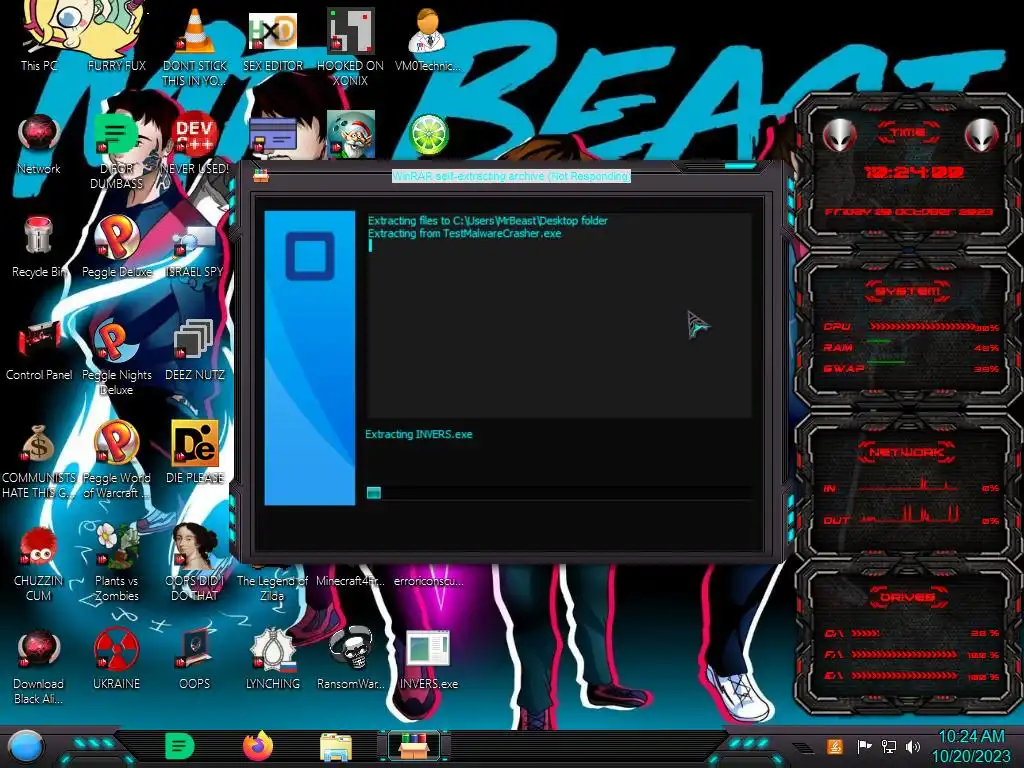Click the volume speaker tray icon
This screenshot has width=1024, height=768.
point(913,746)
